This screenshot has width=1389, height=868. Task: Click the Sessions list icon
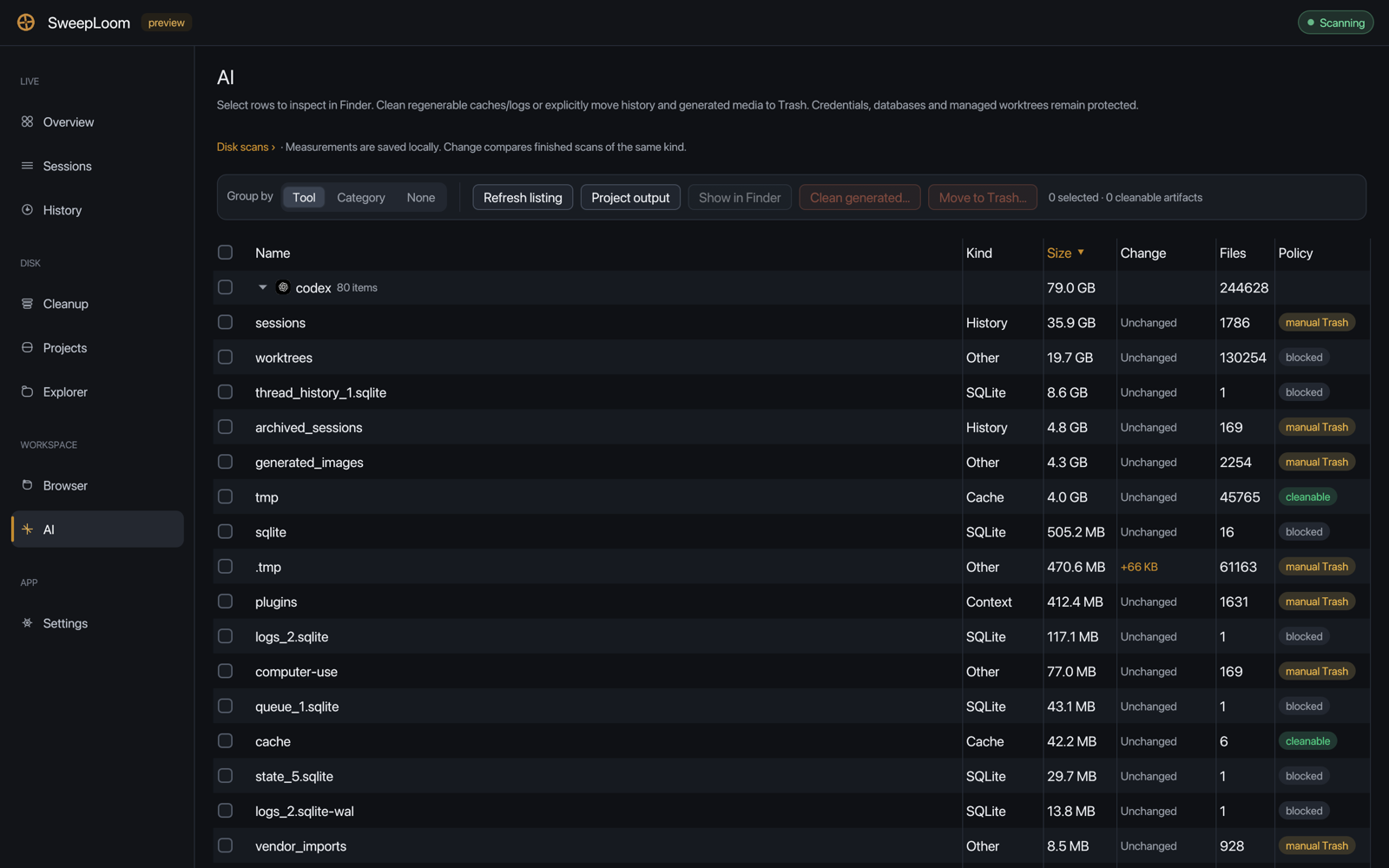[27, 166]
